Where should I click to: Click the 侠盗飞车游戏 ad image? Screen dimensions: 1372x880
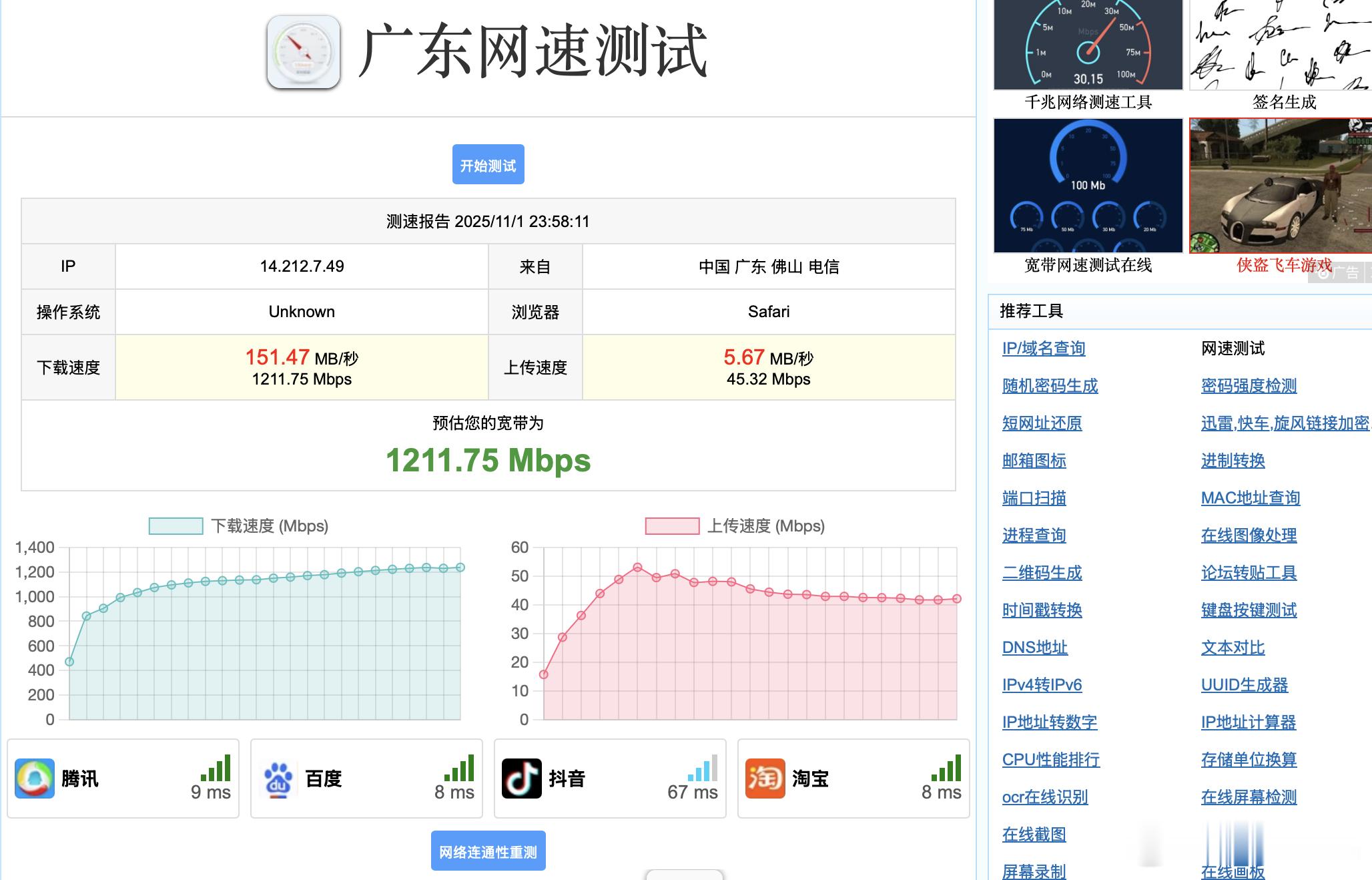click(1280, 186)
